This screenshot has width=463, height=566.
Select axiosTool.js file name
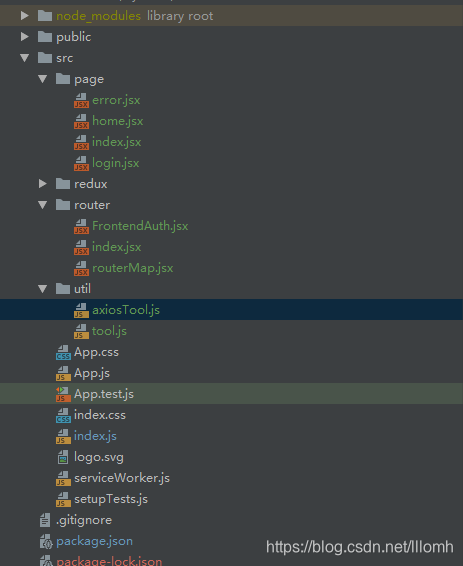(x=126, y=310)
